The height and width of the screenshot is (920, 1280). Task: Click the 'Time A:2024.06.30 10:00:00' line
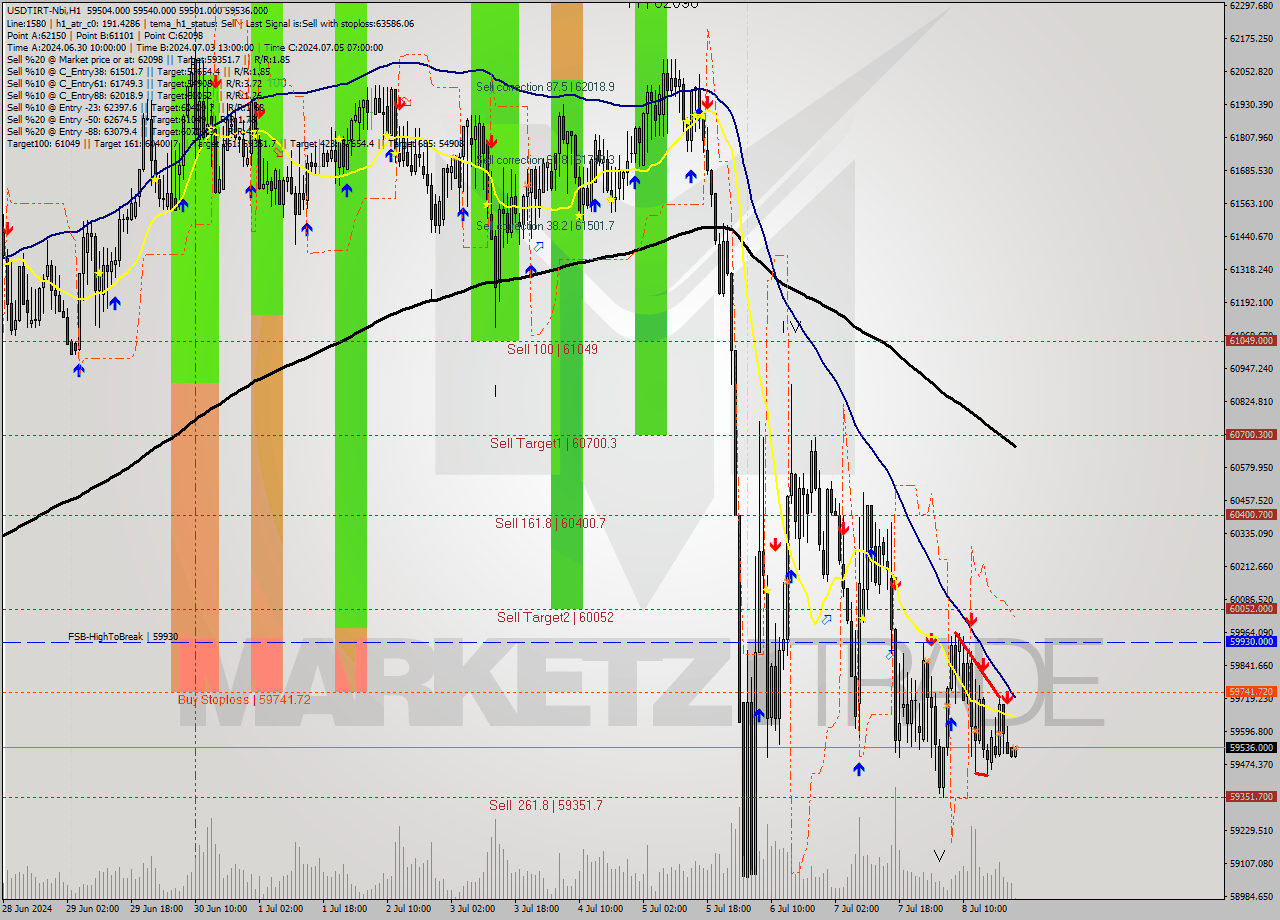click(67, 47)
